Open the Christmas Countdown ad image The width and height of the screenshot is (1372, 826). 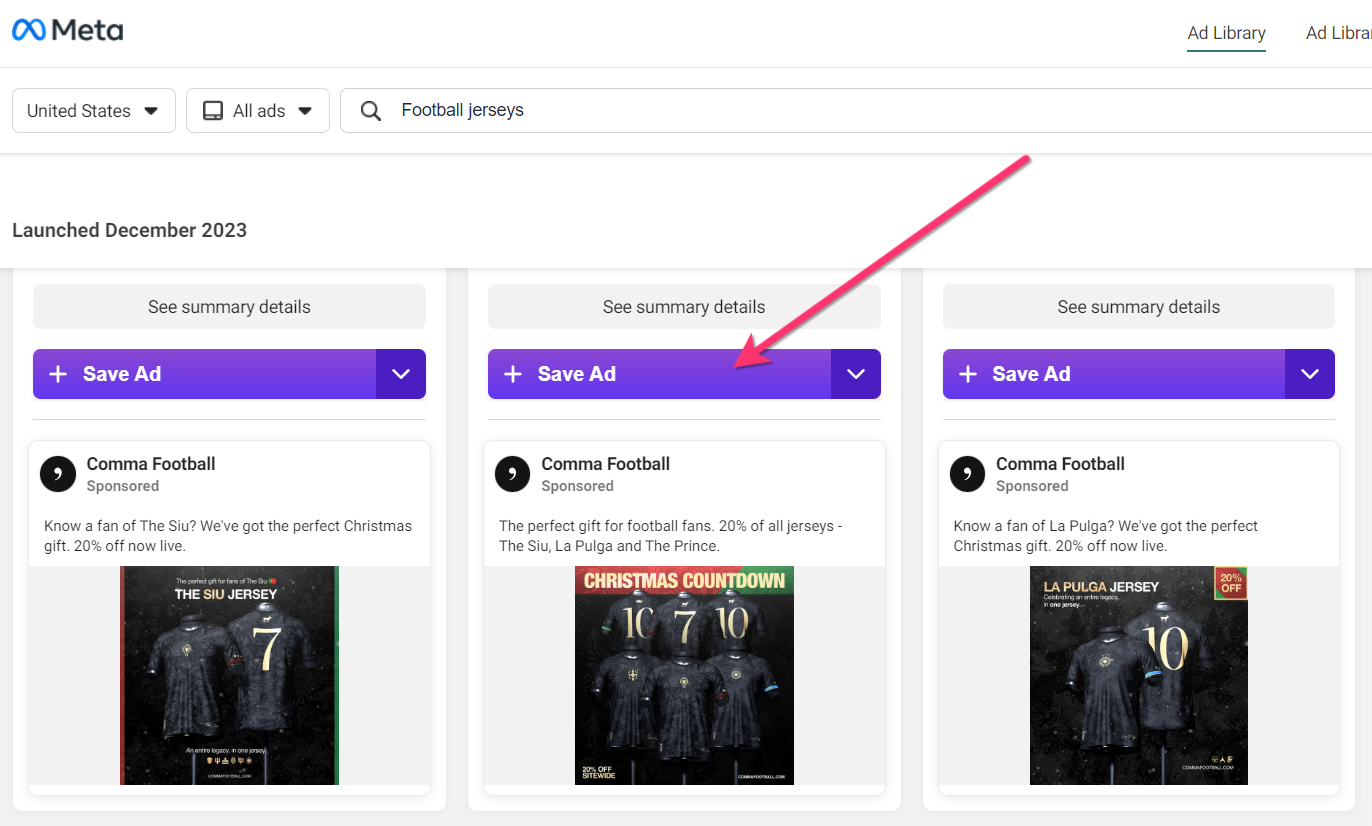click(684, 675)
